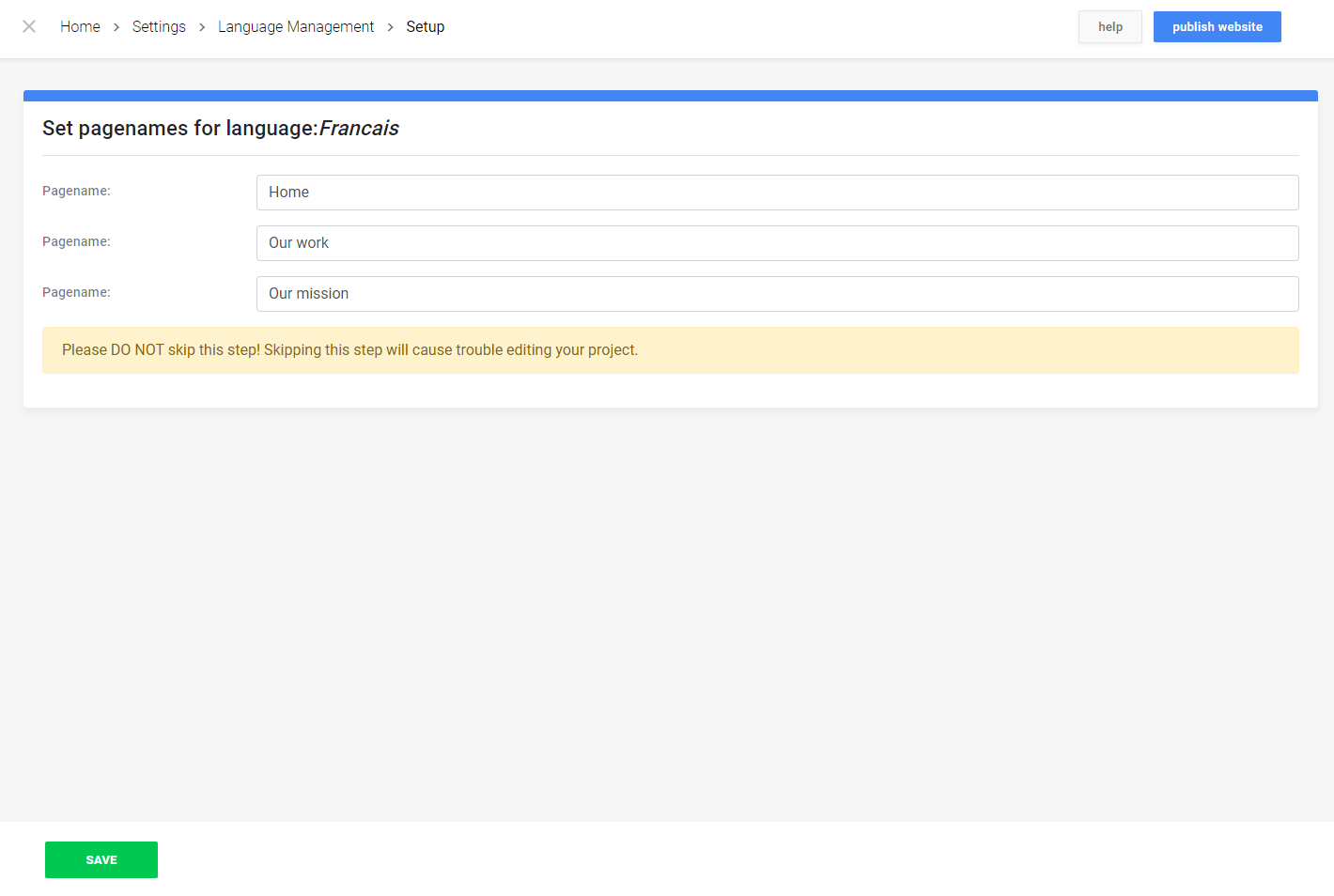Click the Pagename label beside Our mission
This screenshot has height=896, width=1334.
click(76, 292)
